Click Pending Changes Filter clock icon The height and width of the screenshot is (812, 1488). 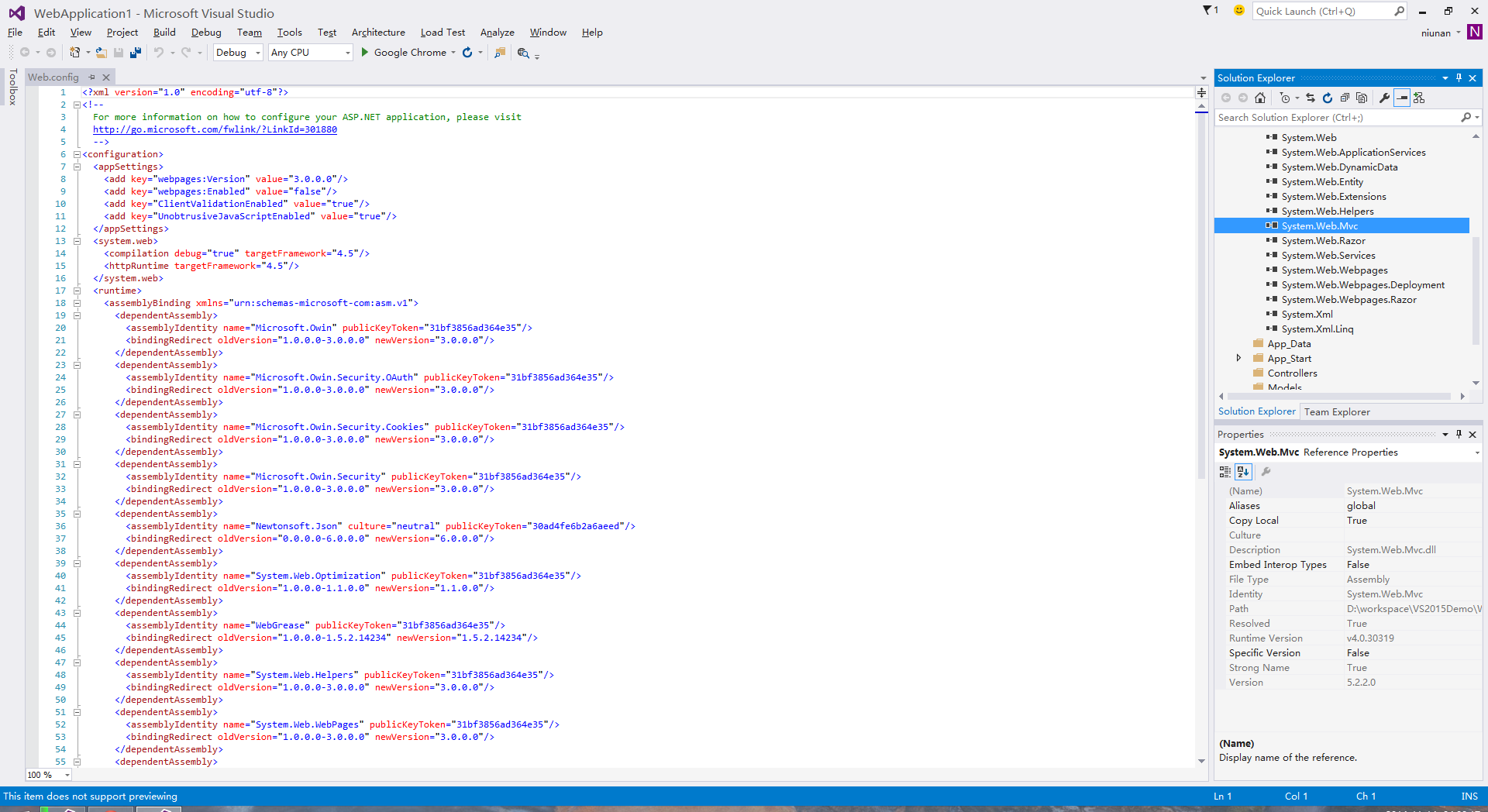tap(1285, 98)
